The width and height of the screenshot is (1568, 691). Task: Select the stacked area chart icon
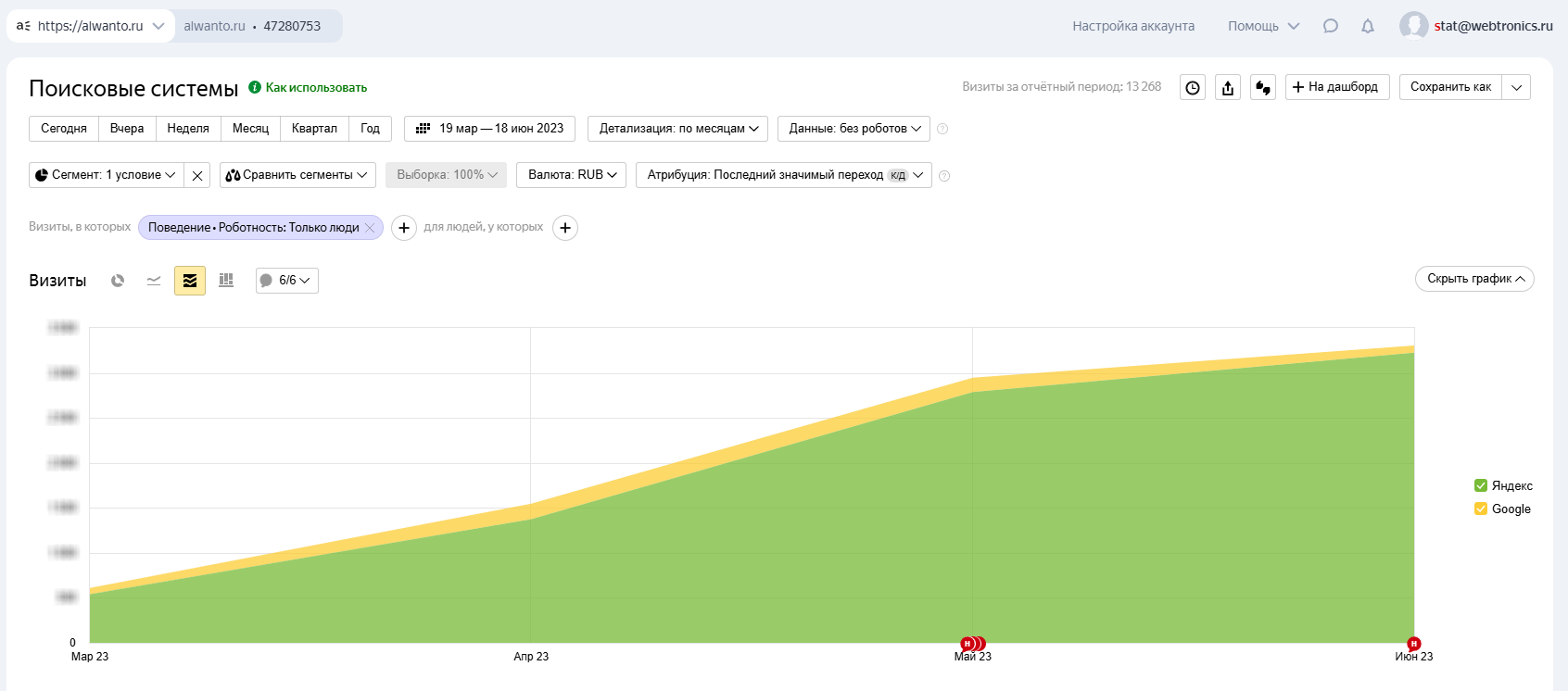point(190,281)
